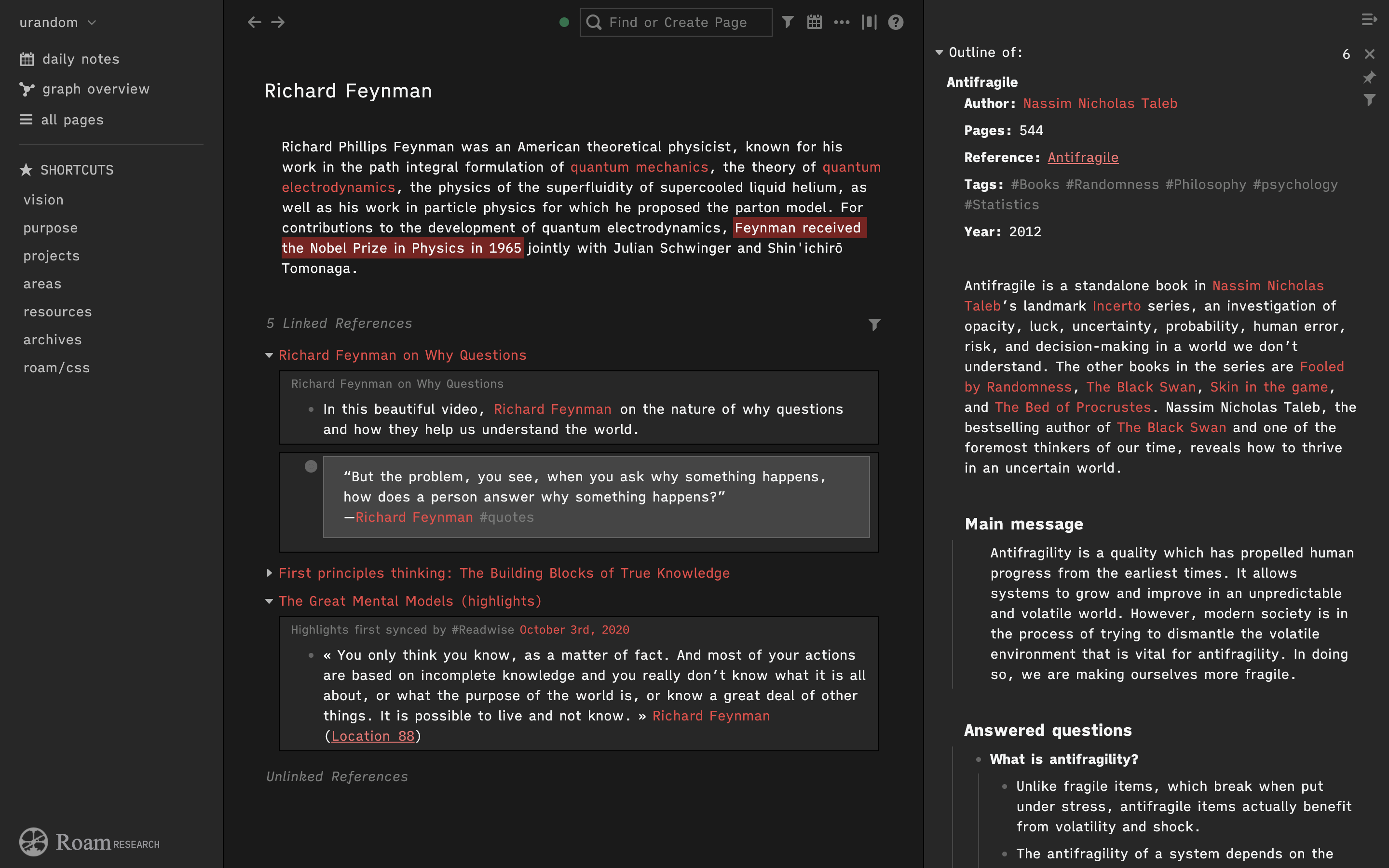Screen dimensions: 1389x868
Task: Open the Location 88 link
Action: (373, 736)
